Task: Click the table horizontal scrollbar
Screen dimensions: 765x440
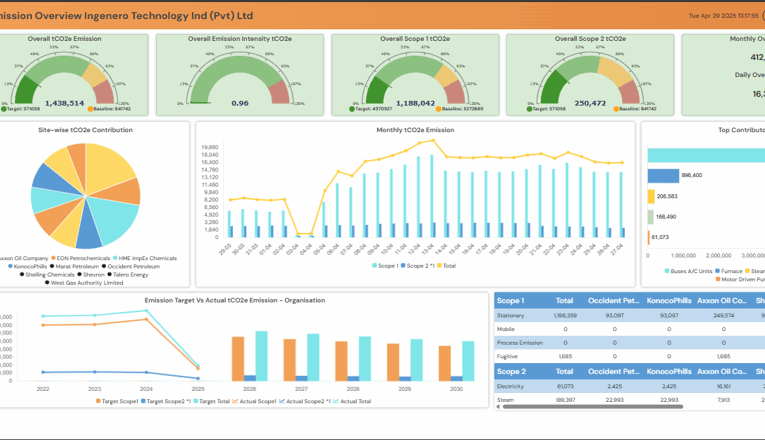Action: point(588,407)
